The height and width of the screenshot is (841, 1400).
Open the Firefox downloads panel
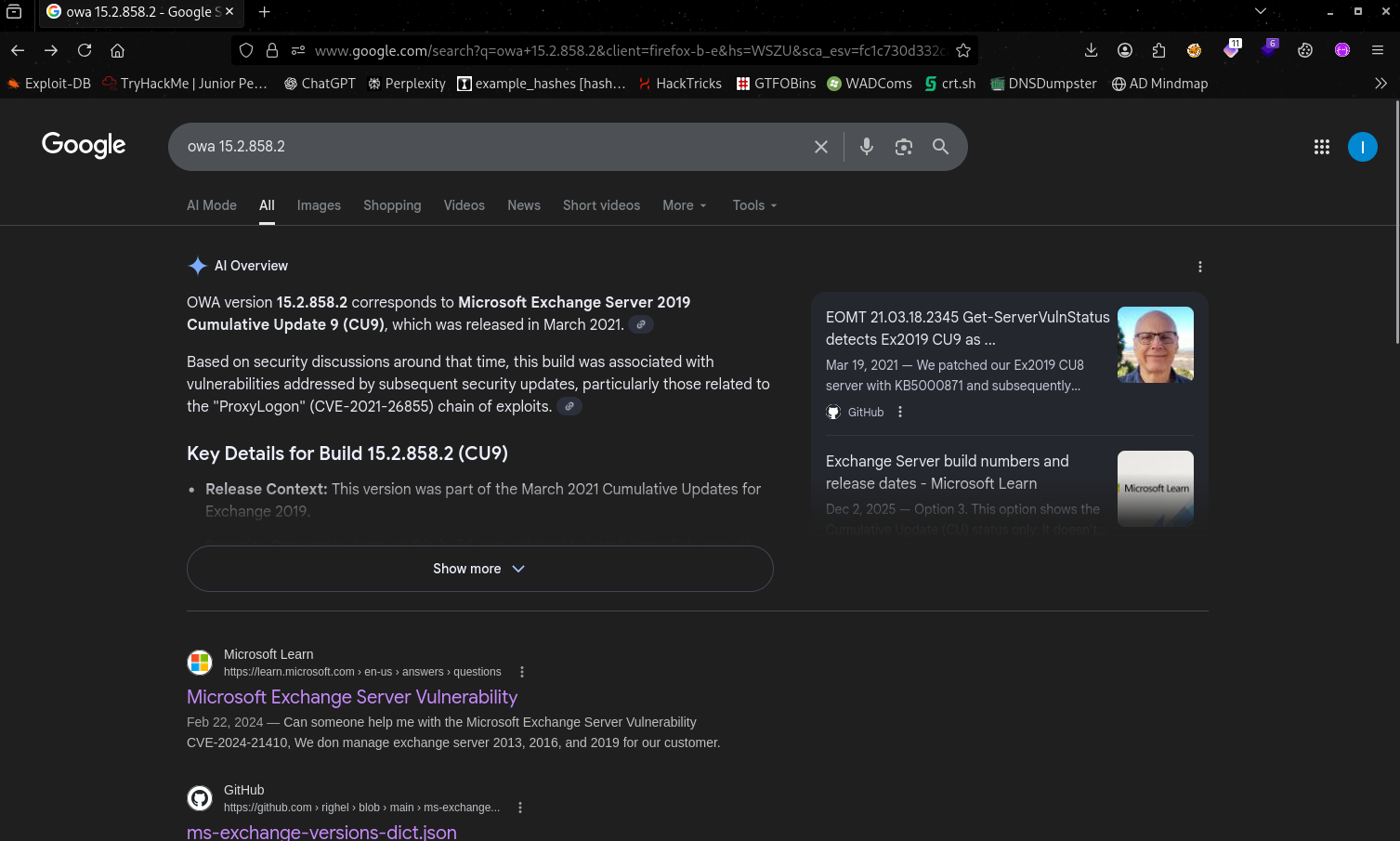[x=1091, y=50]
